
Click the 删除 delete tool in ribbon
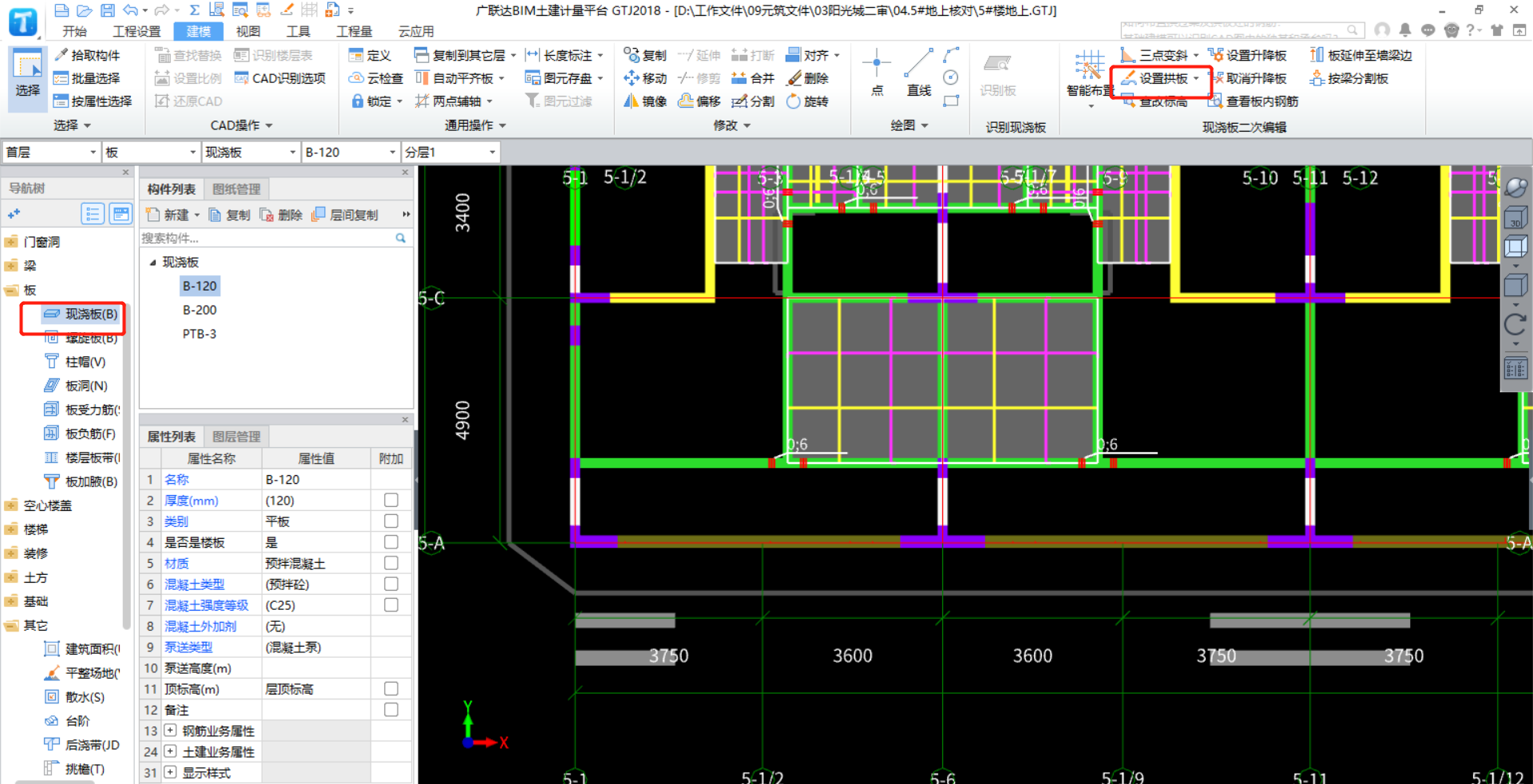807,78
